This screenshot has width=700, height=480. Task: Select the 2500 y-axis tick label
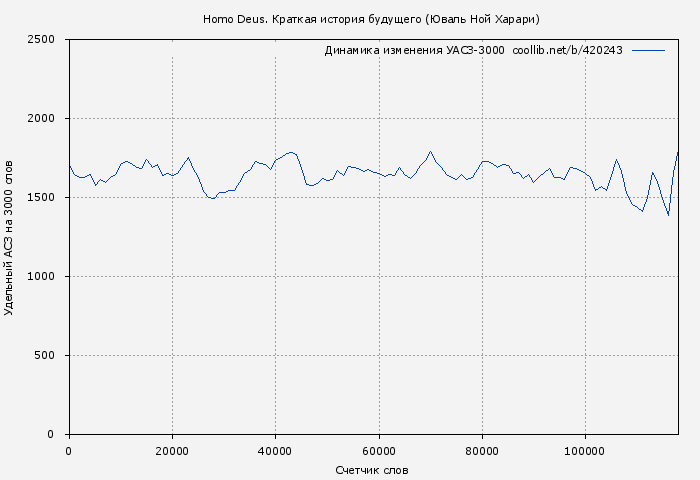[x=46, y=40]
